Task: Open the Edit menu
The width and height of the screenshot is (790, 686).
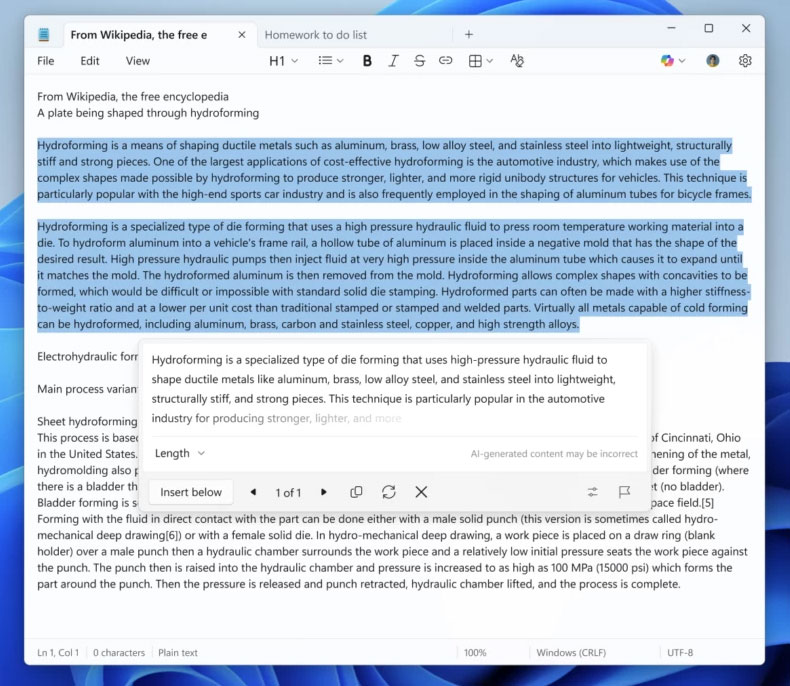Action: coord(90,61)
